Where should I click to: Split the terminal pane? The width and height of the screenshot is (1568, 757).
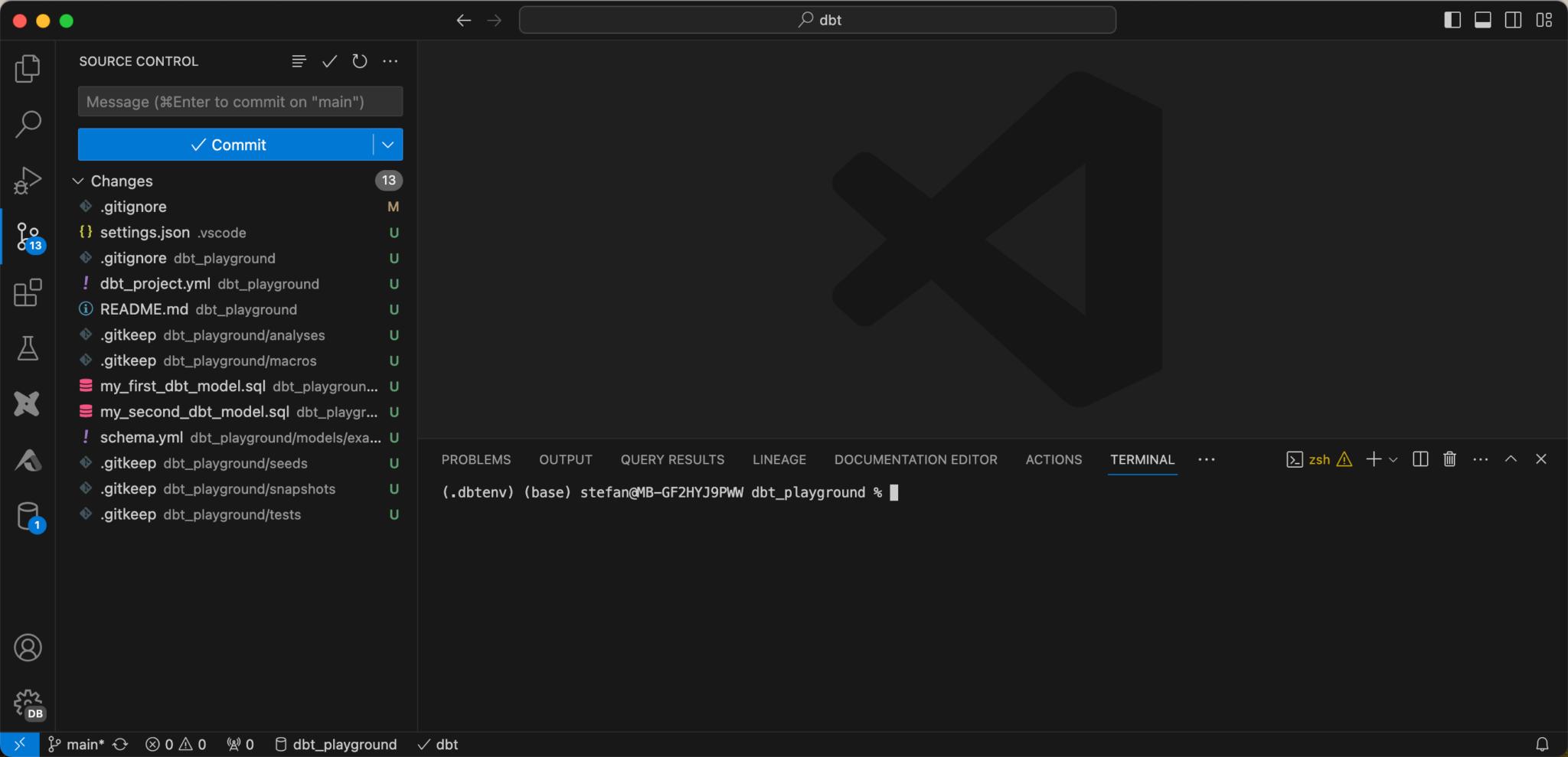(1420, 459)
